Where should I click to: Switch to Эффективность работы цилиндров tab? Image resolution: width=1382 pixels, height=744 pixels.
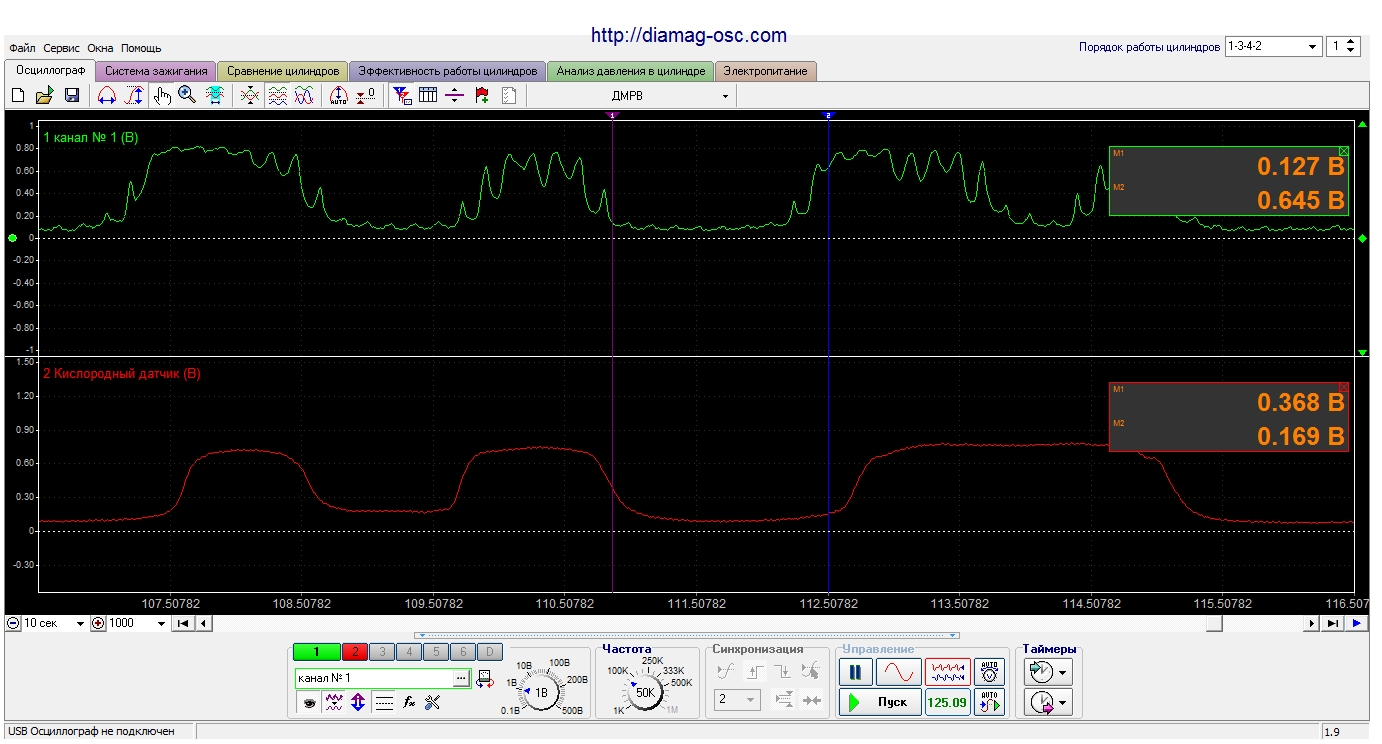point(448,71)
